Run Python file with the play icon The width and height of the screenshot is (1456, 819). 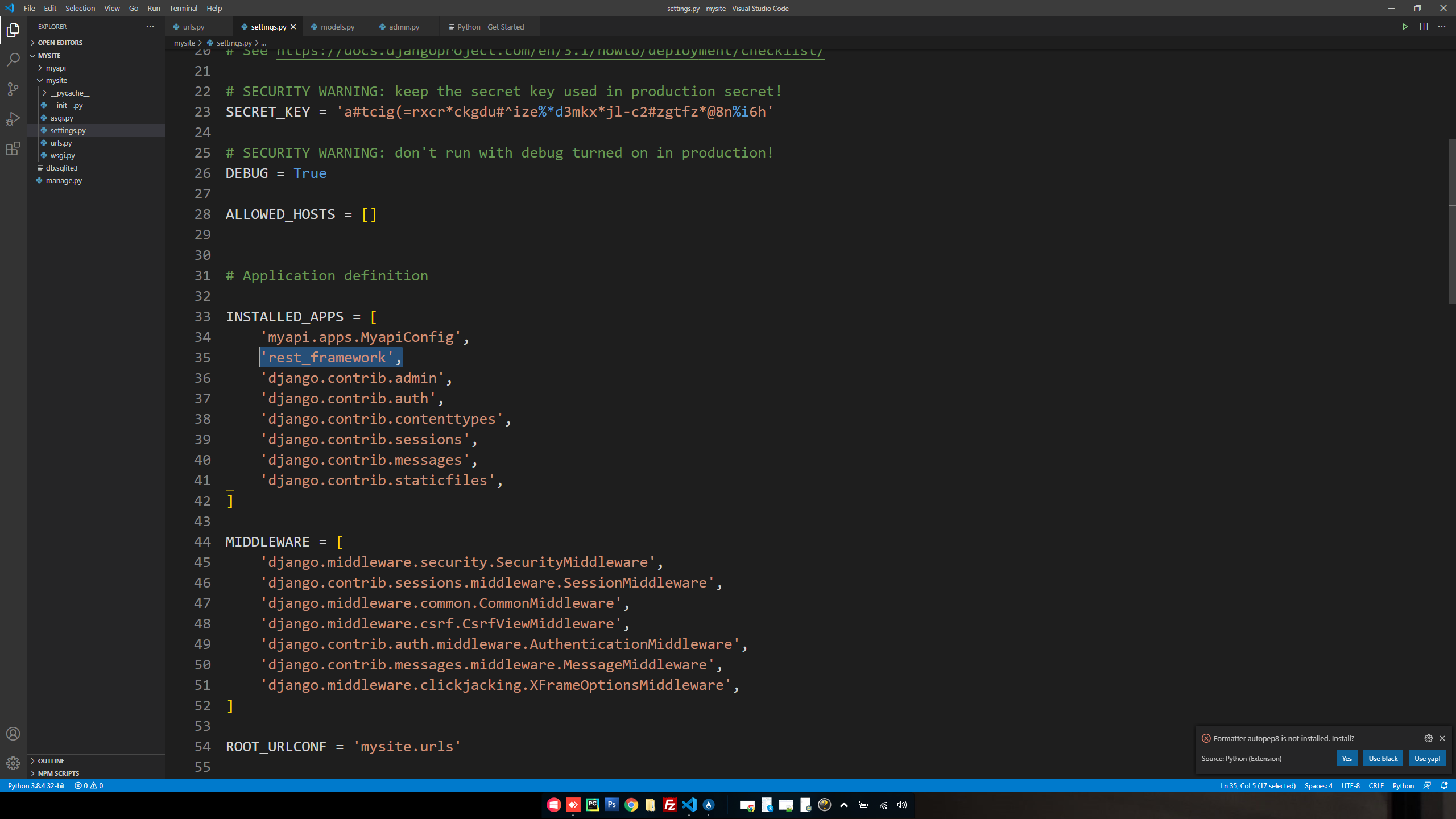coord(1405,27)
